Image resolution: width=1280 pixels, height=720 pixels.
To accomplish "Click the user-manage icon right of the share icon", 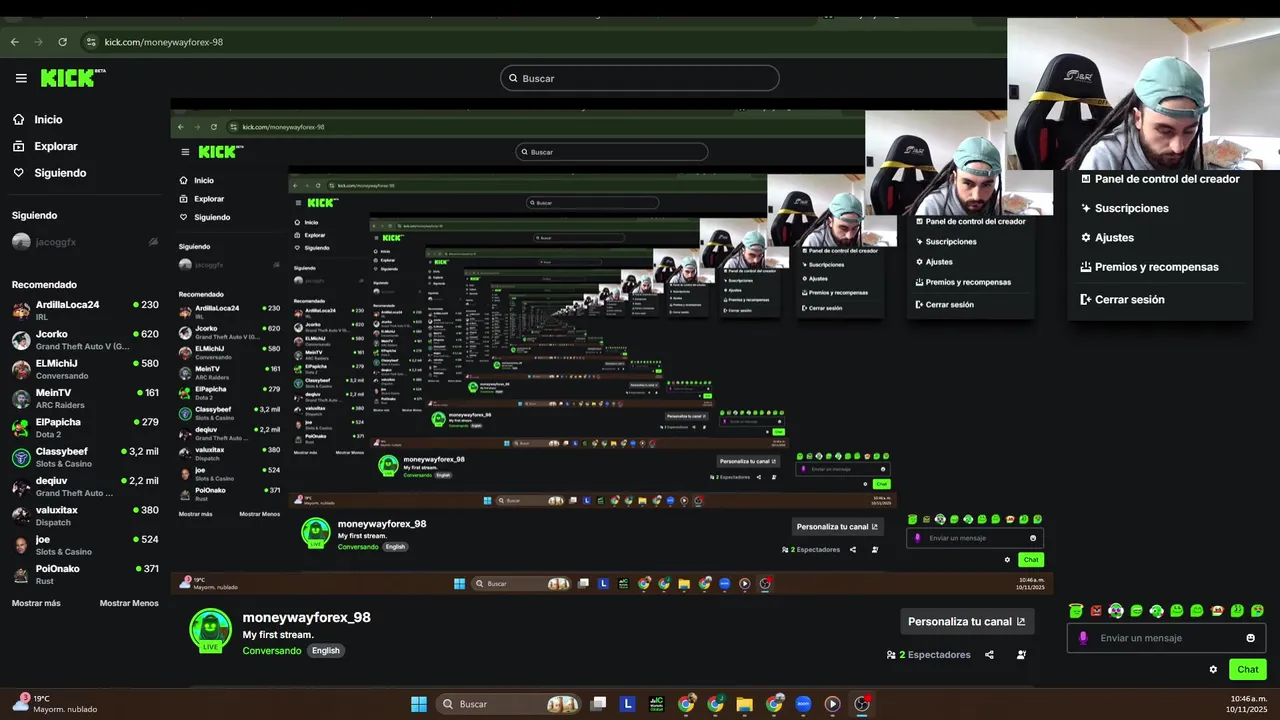I will [x=1021, y=655].
